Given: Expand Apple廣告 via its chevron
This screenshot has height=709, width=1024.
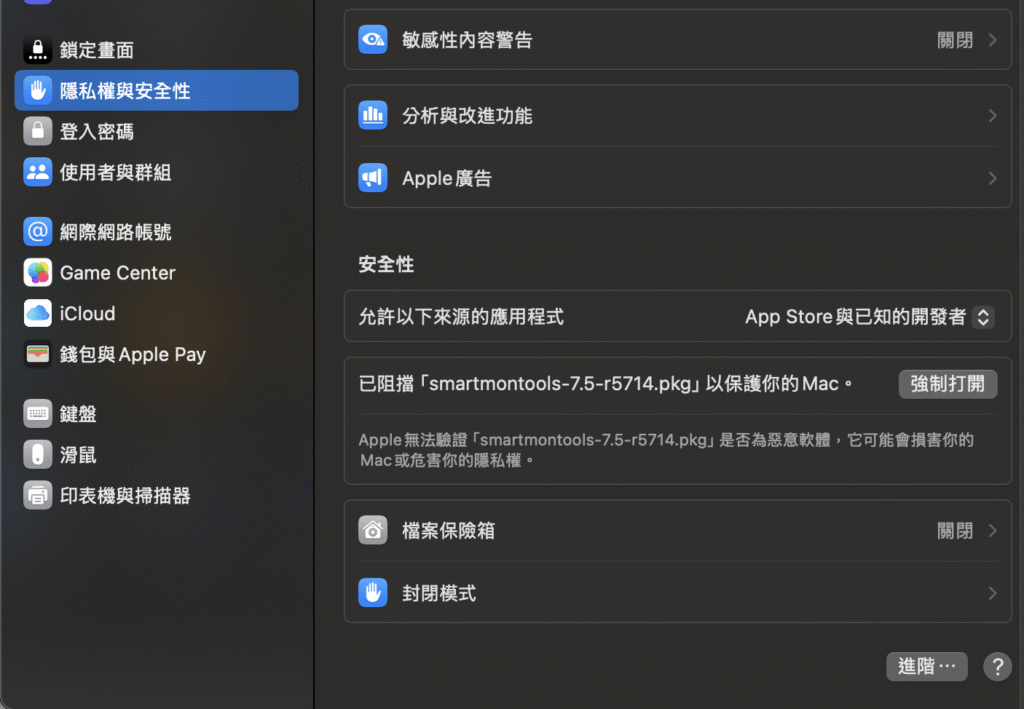Looking at the screenshot, I should [x=992, y=179].
